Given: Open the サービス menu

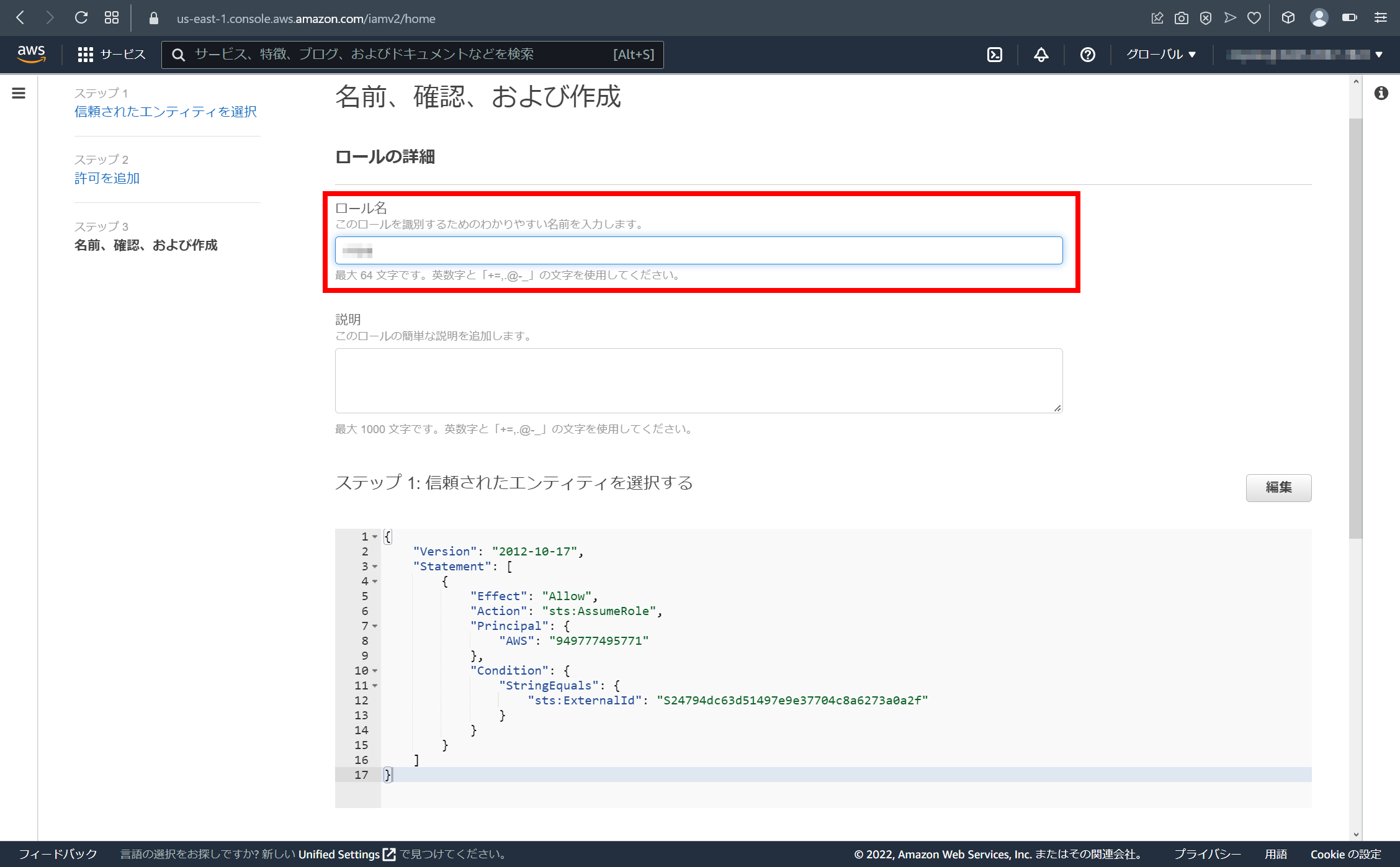Looking at the screenshot, I should click(x=112, y=55).
